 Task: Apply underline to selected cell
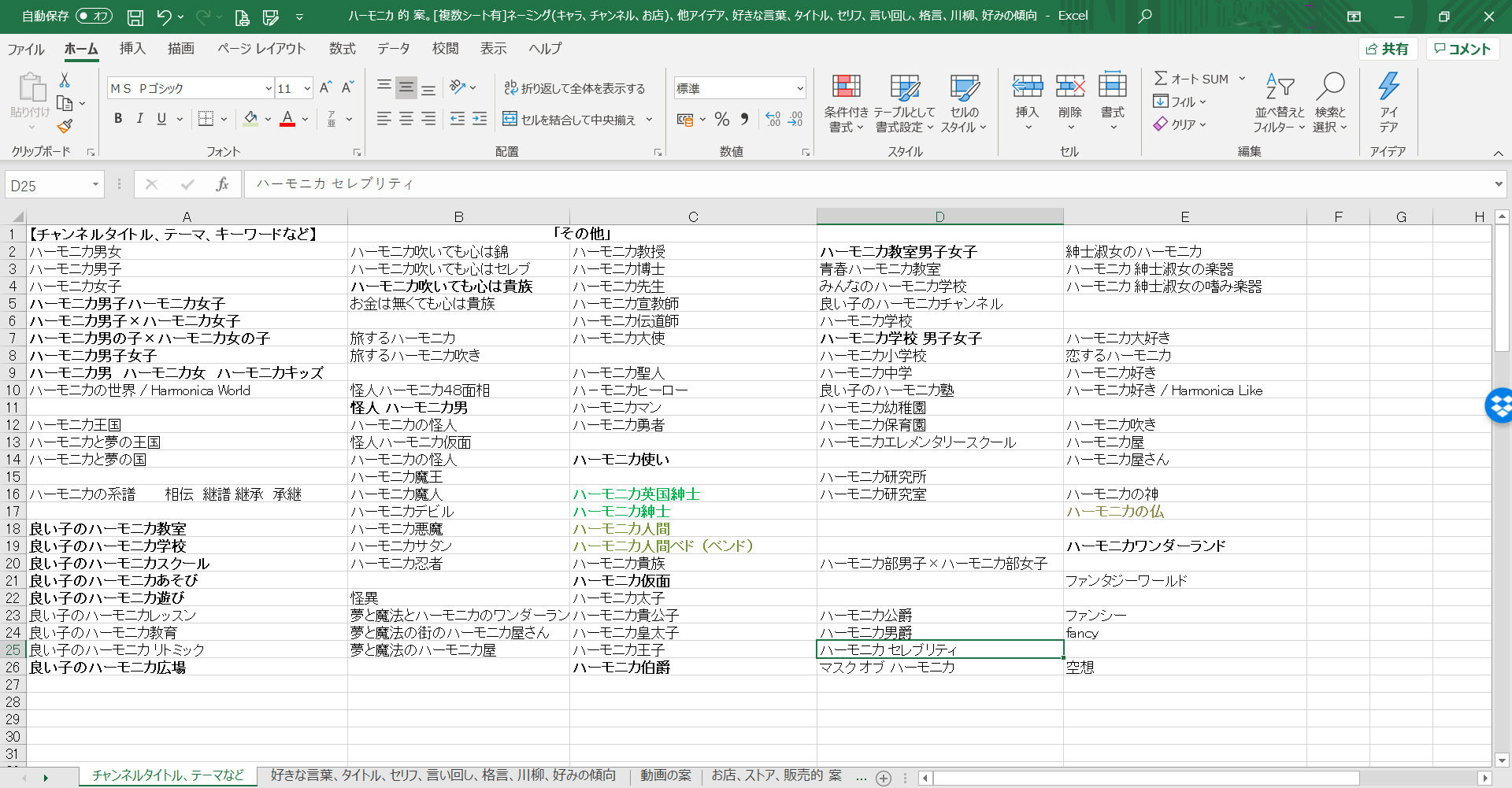161,118
